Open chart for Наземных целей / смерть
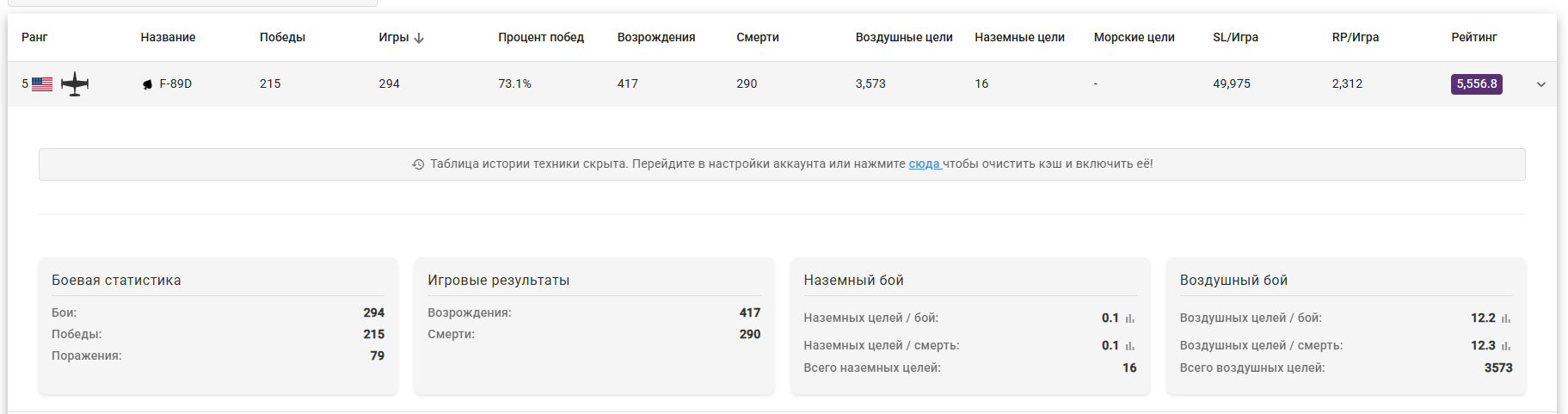The image size is (1568, 414). (1130, 346)
